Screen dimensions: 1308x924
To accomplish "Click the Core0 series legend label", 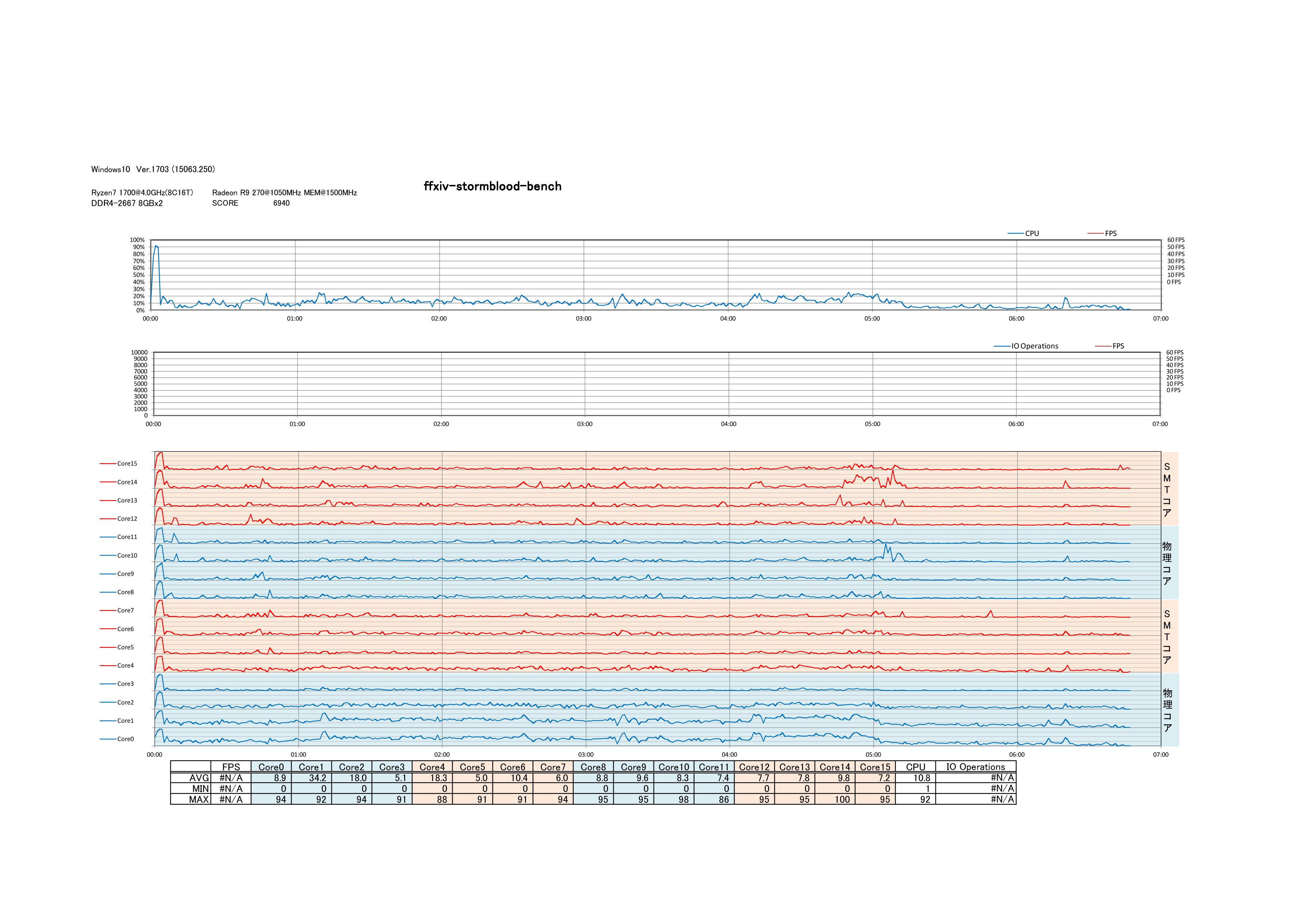I will click(125, 739).
